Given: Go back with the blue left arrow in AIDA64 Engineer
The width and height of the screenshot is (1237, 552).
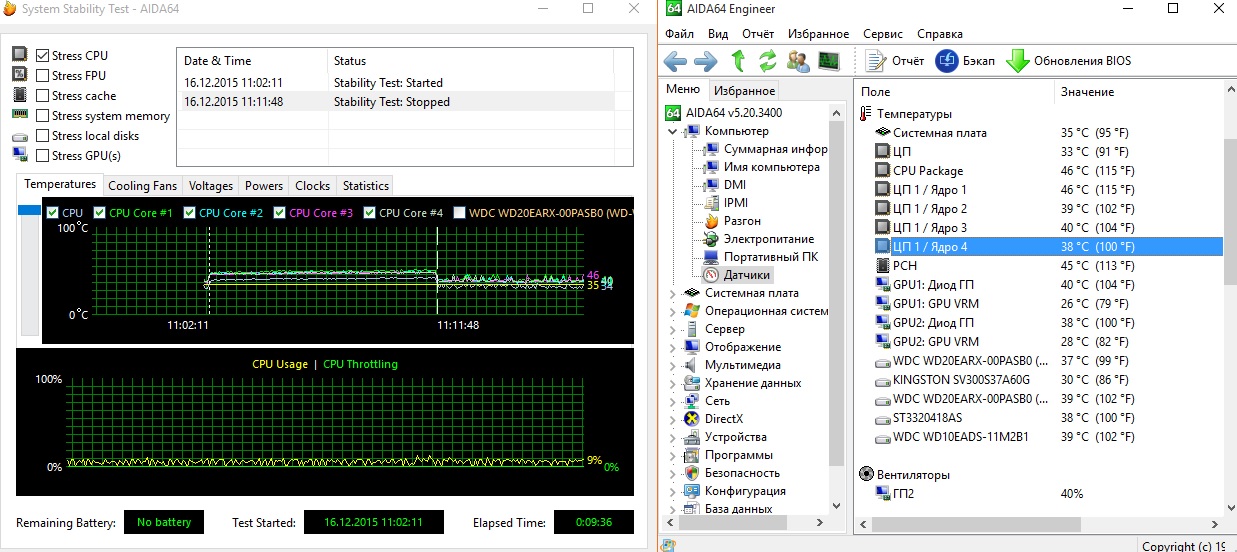Looking at the screenshot, I should pyautogui.click(x=675, y=61).
